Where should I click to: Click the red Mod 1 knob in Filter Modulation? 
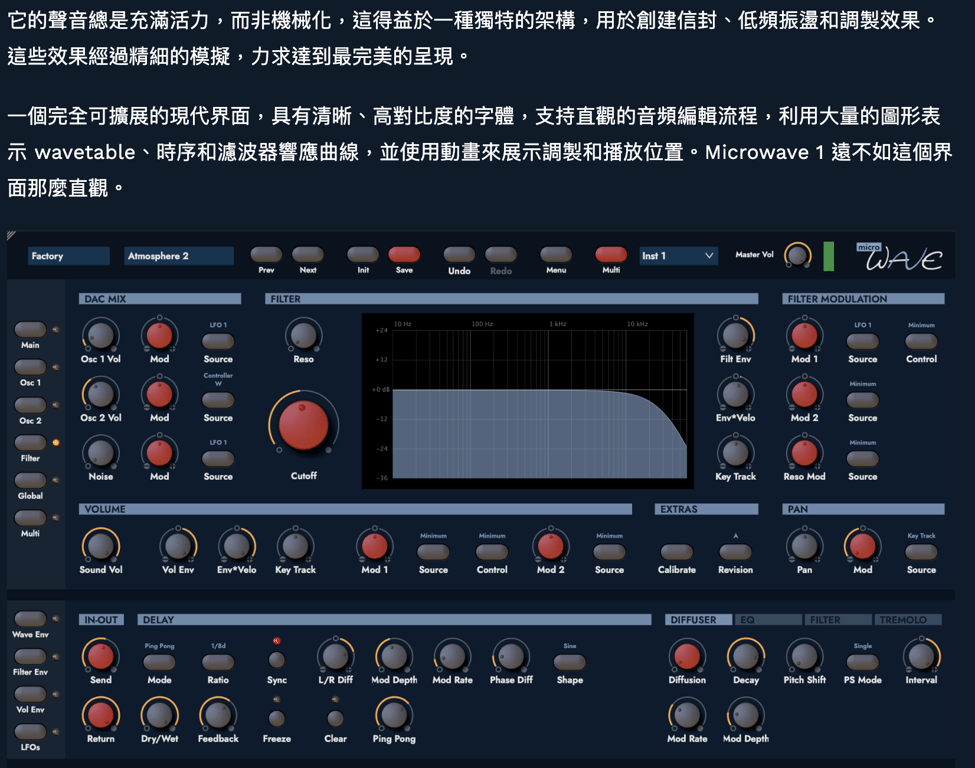804,335
